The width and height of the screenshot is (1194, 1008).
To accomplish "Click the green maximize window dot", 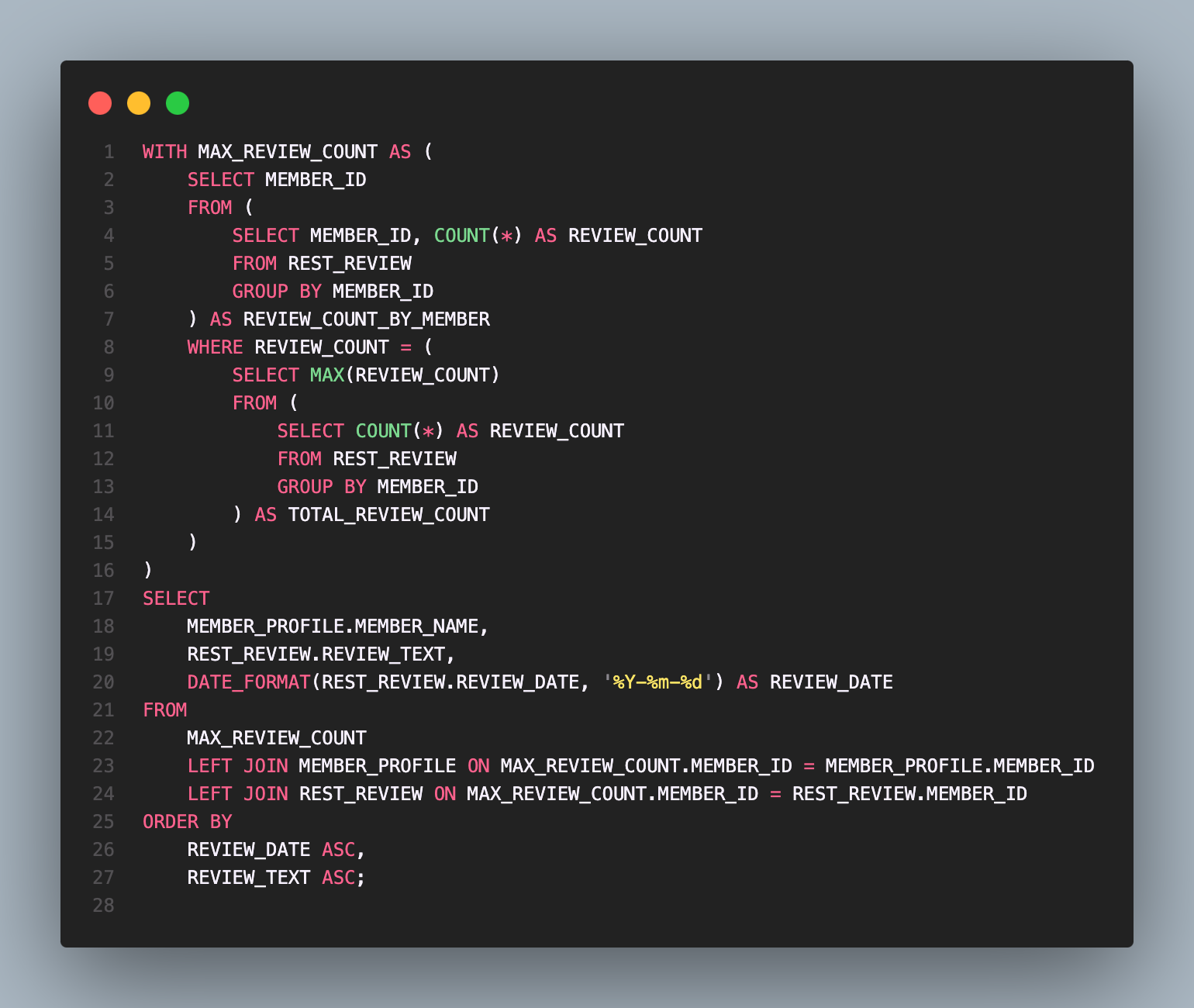I will coord(178,103).
